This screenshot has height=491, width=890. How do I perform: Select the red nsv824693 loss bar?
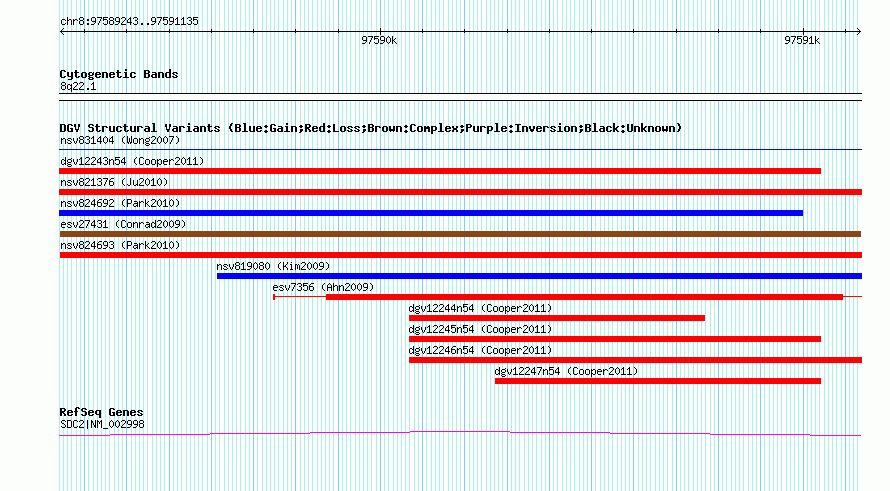[460, 255]
